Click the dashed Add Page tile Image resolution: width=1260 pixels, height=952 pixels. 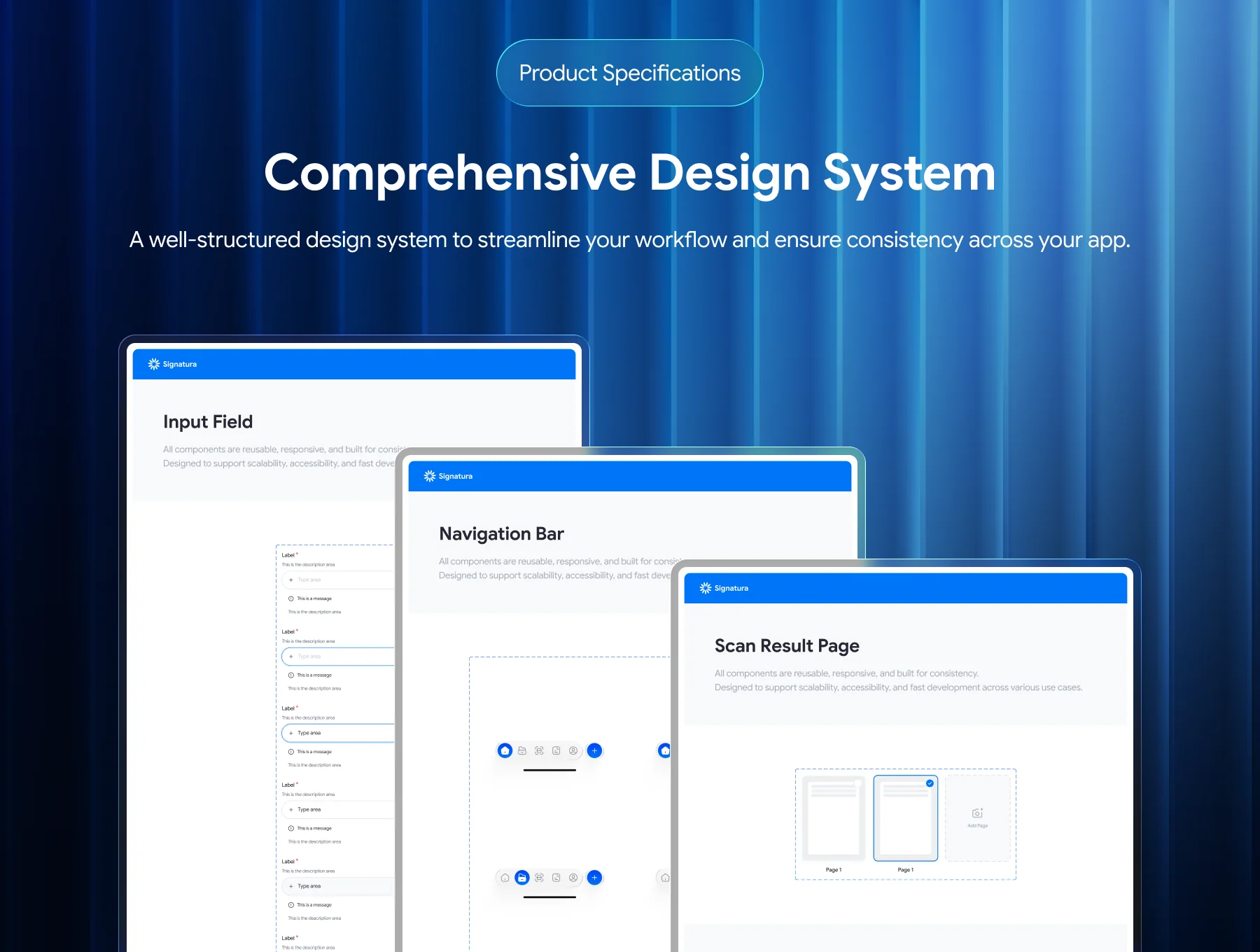pos(978,818)
